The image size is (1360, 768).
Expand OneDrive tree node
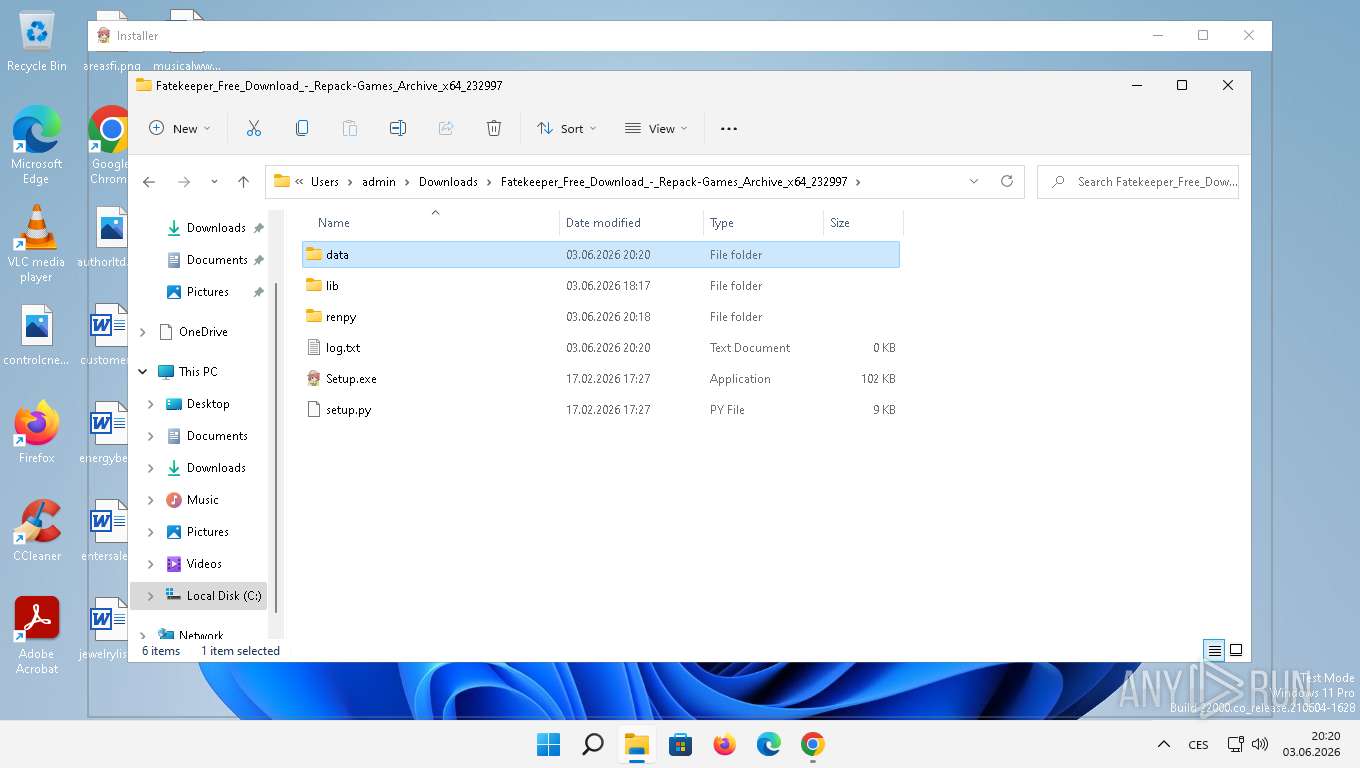(143, 332)
